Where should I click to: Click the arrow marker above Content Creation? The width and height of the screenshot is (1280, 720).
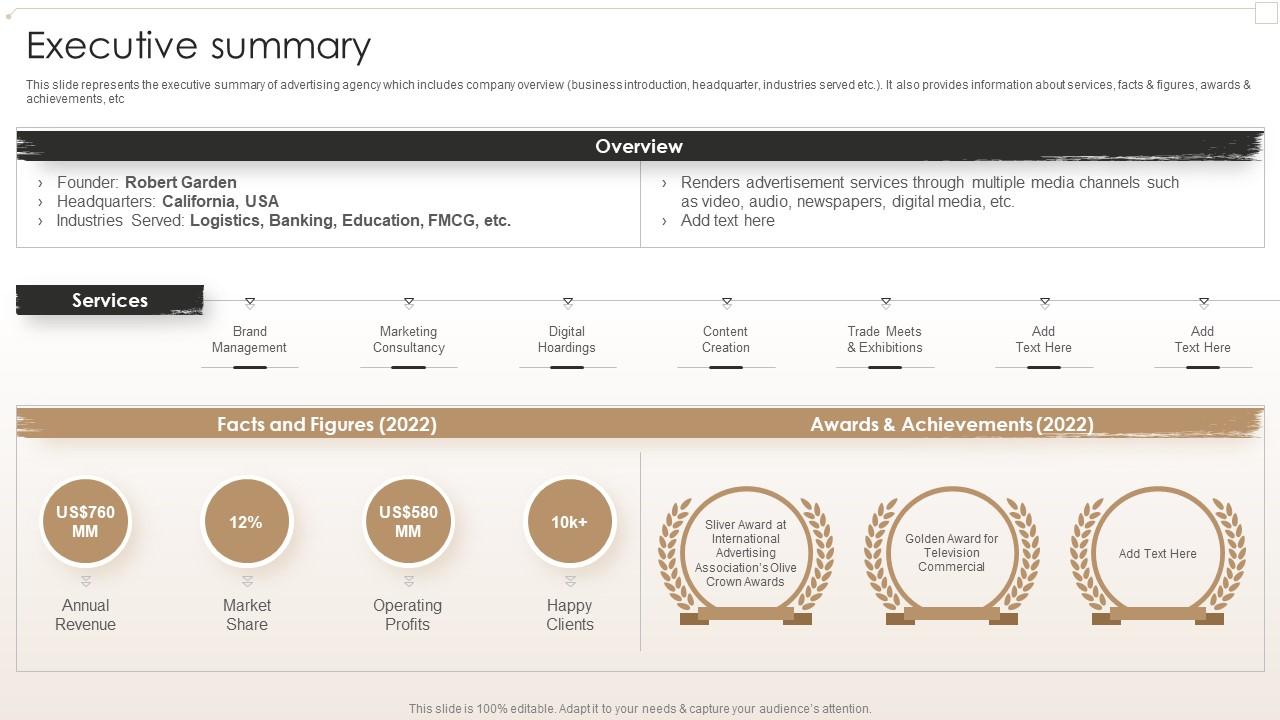pos(727,303)
